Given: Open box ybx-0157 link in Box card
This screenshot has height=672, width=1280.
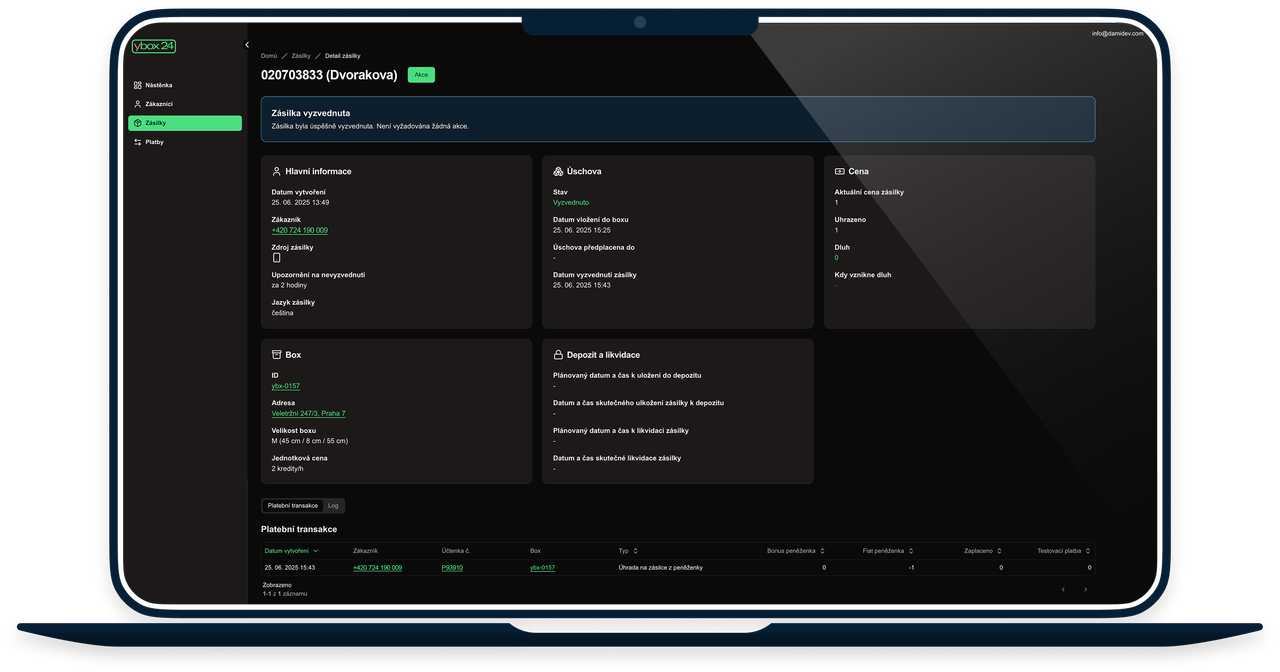Looking at the screenshot, I should (285, 386).
